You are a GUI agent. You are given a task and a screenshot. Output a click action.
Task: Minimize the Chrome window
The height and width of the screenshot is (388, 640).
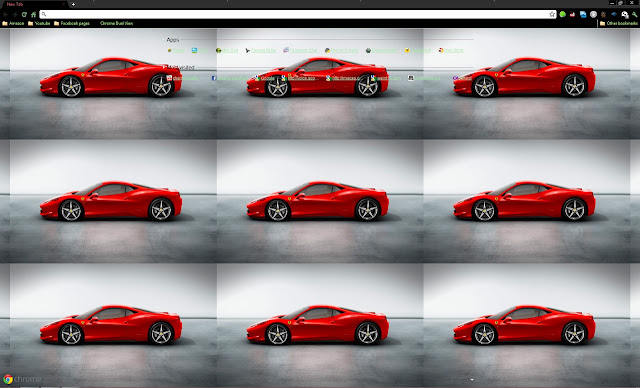613,3
